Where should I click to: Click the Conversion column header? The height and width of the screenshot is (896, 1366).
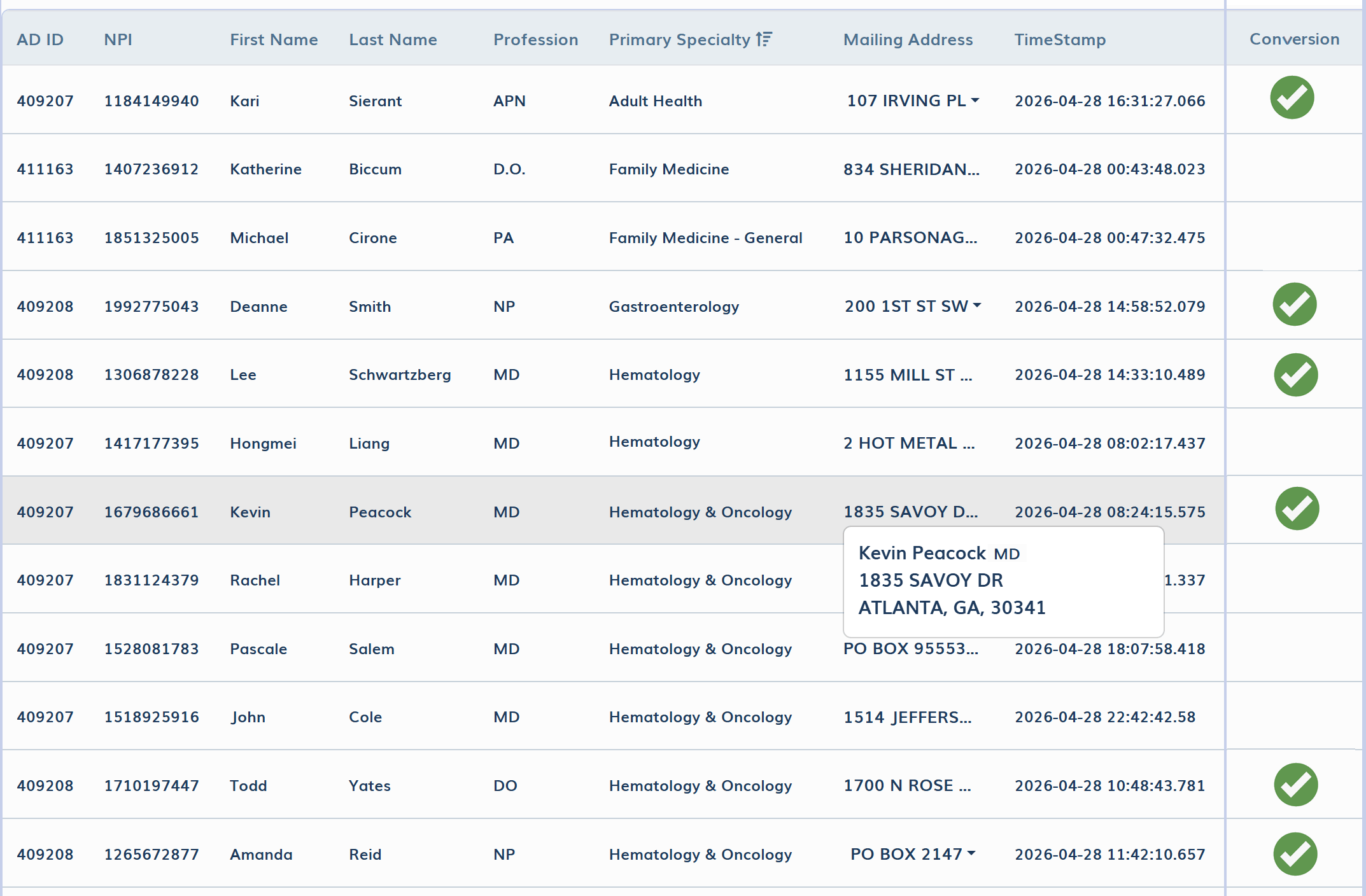tap(1295, 39)
